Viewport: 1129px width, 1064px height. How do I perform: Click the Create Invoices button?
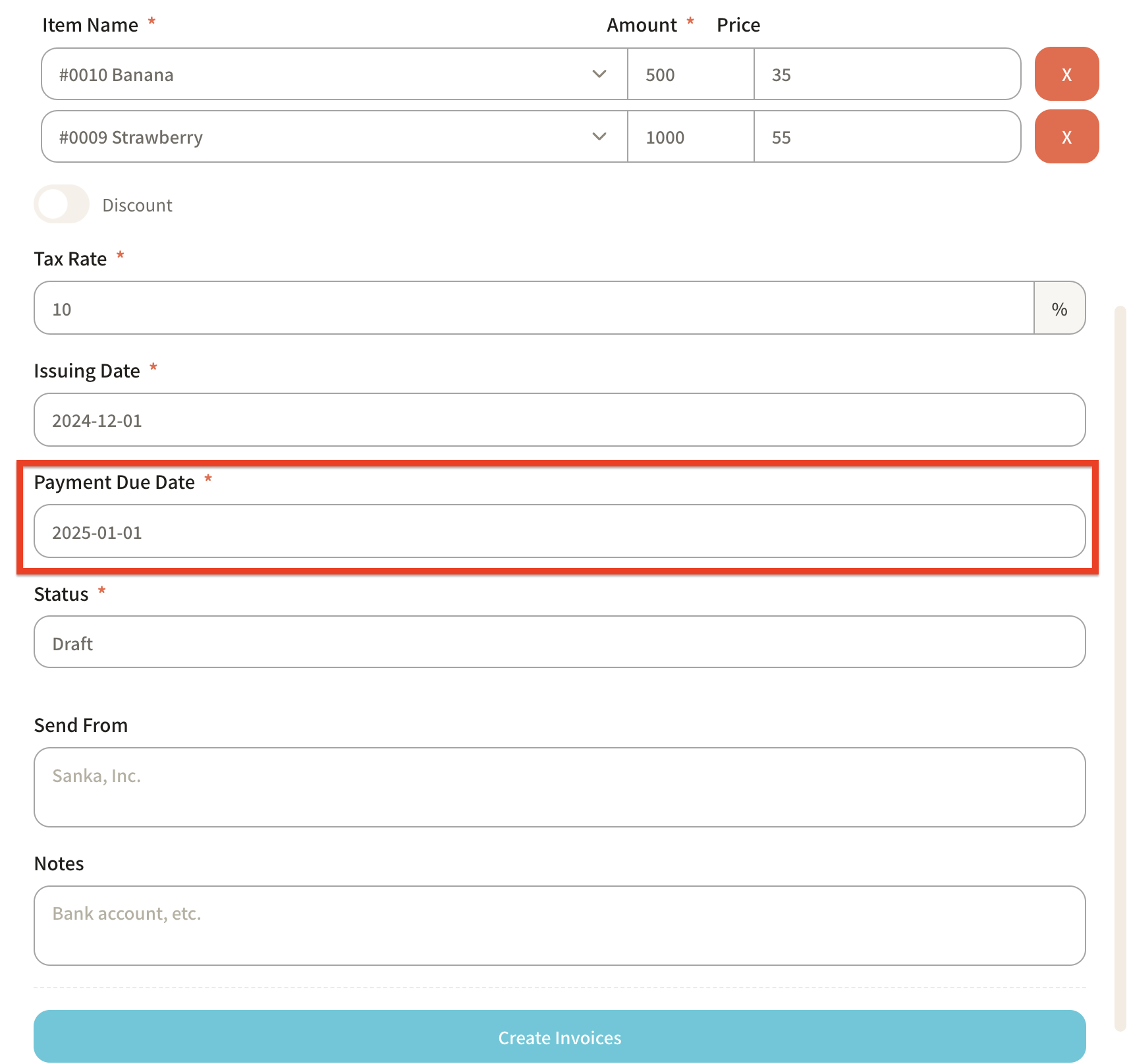tap(559, 1036)
